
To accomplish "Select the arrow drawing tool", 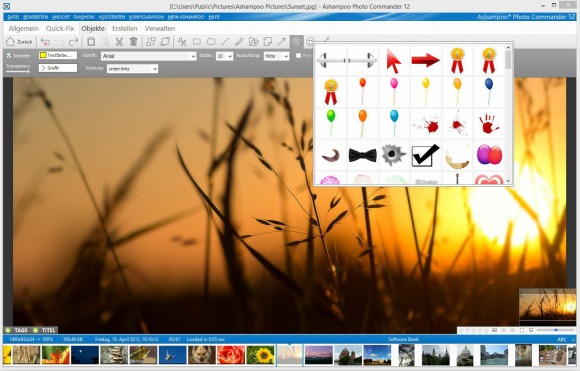I will coord(282,42).
